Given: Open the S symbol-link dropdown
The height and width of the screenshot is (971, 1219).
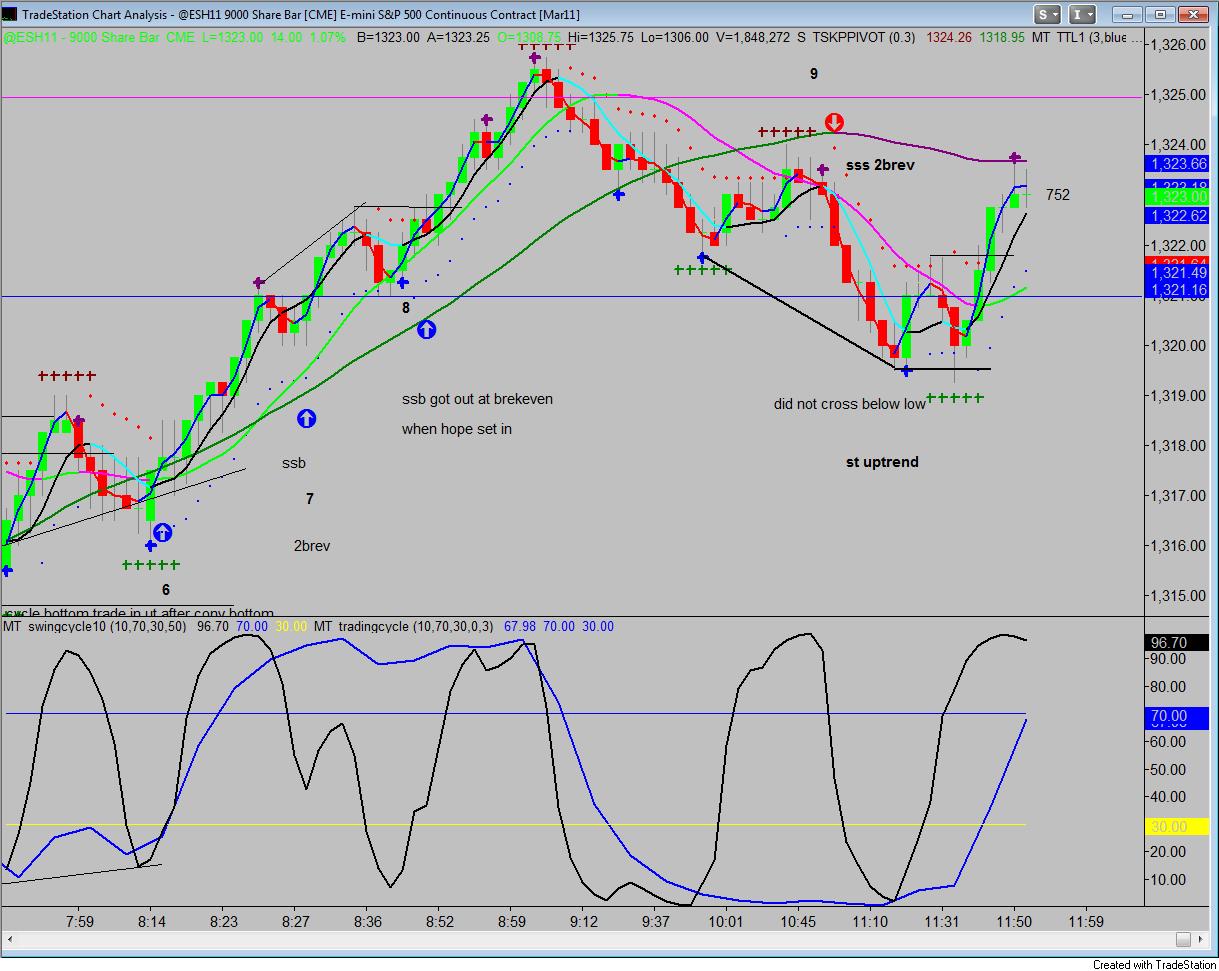Looking at the screenshot, I should click(1048, 15).
